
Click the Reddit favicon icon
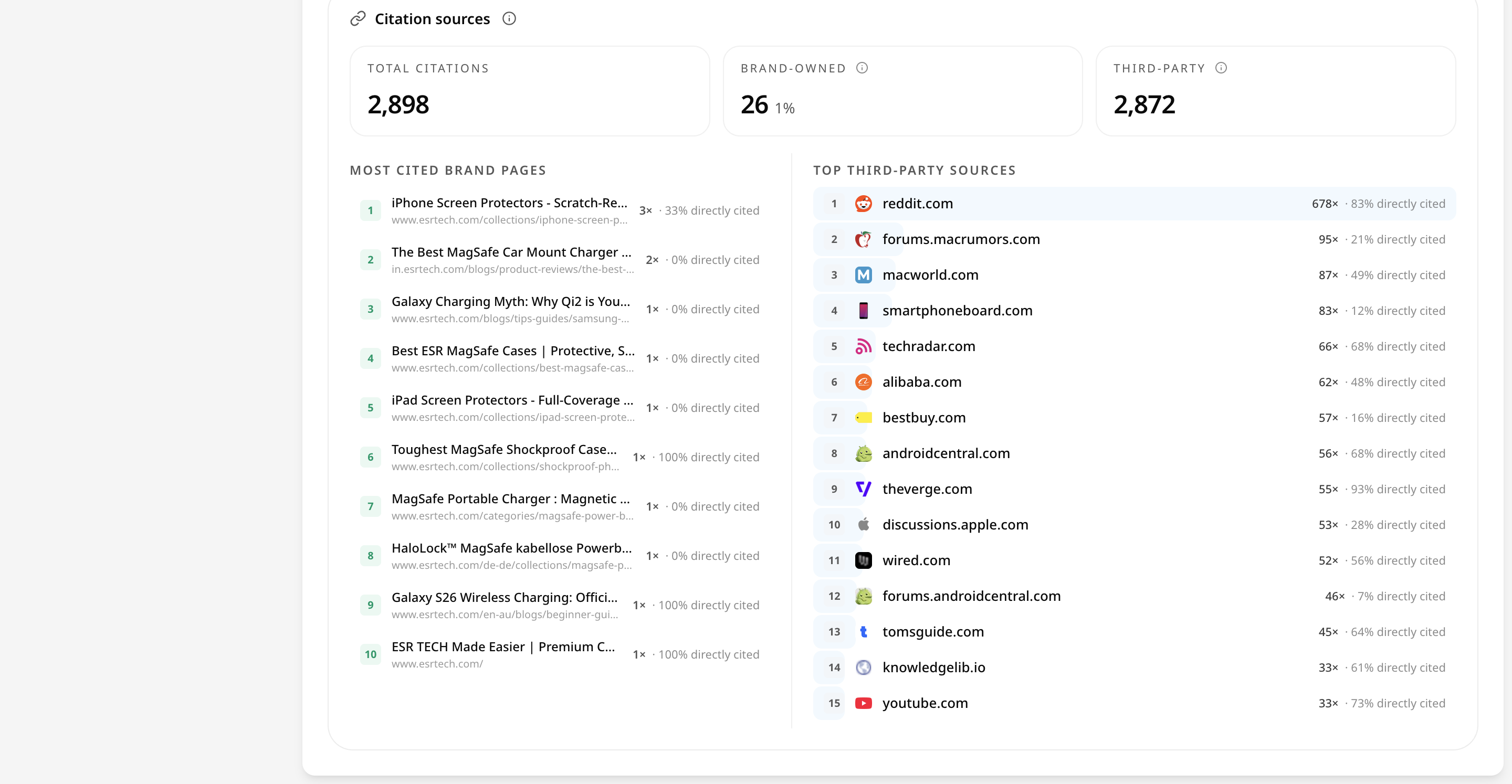[x=864, y=204]
